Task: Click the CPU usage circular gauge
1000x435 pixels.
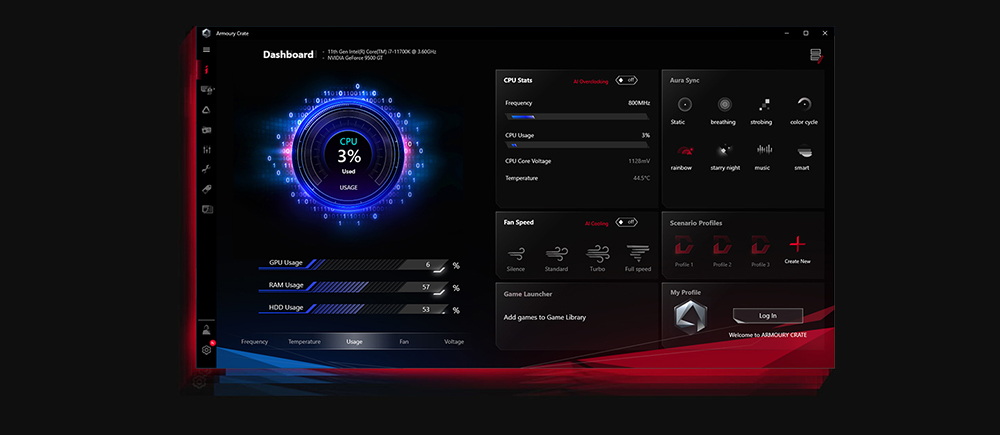Action: pos(349,156)
